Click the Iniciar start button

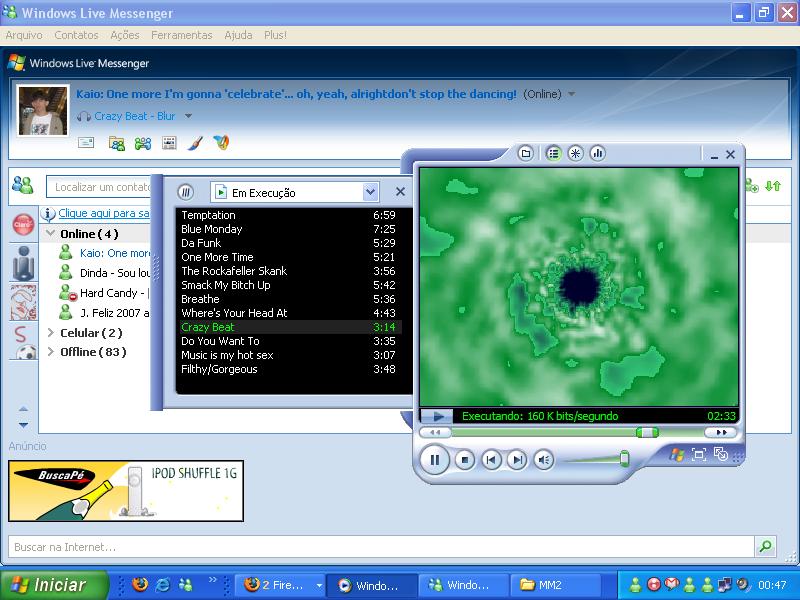click(54, 585)
